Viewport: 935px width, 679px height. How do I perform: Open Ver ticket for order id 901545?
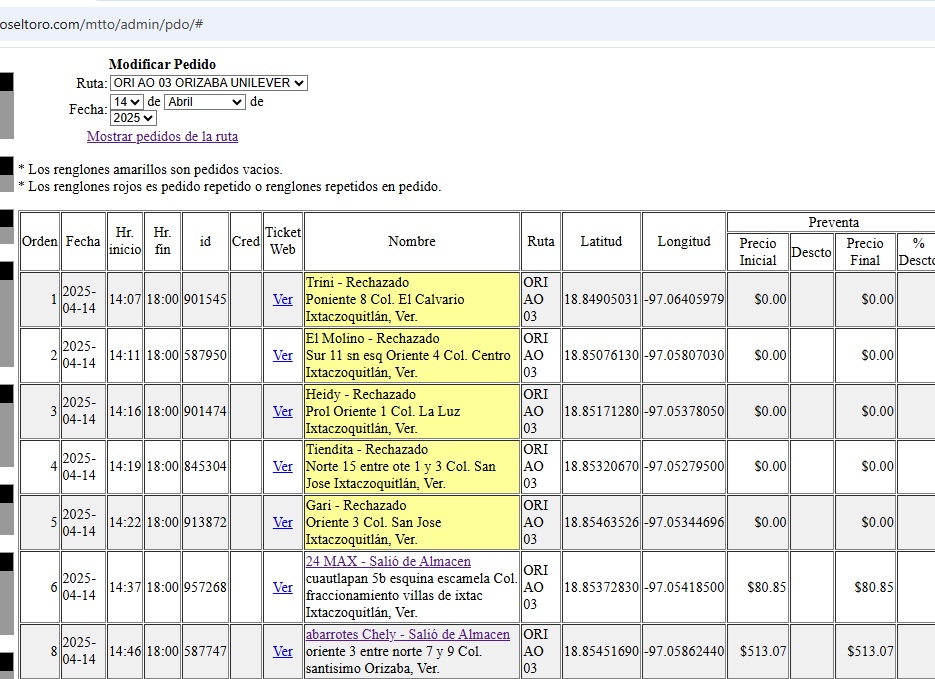(x=283, y=299)
